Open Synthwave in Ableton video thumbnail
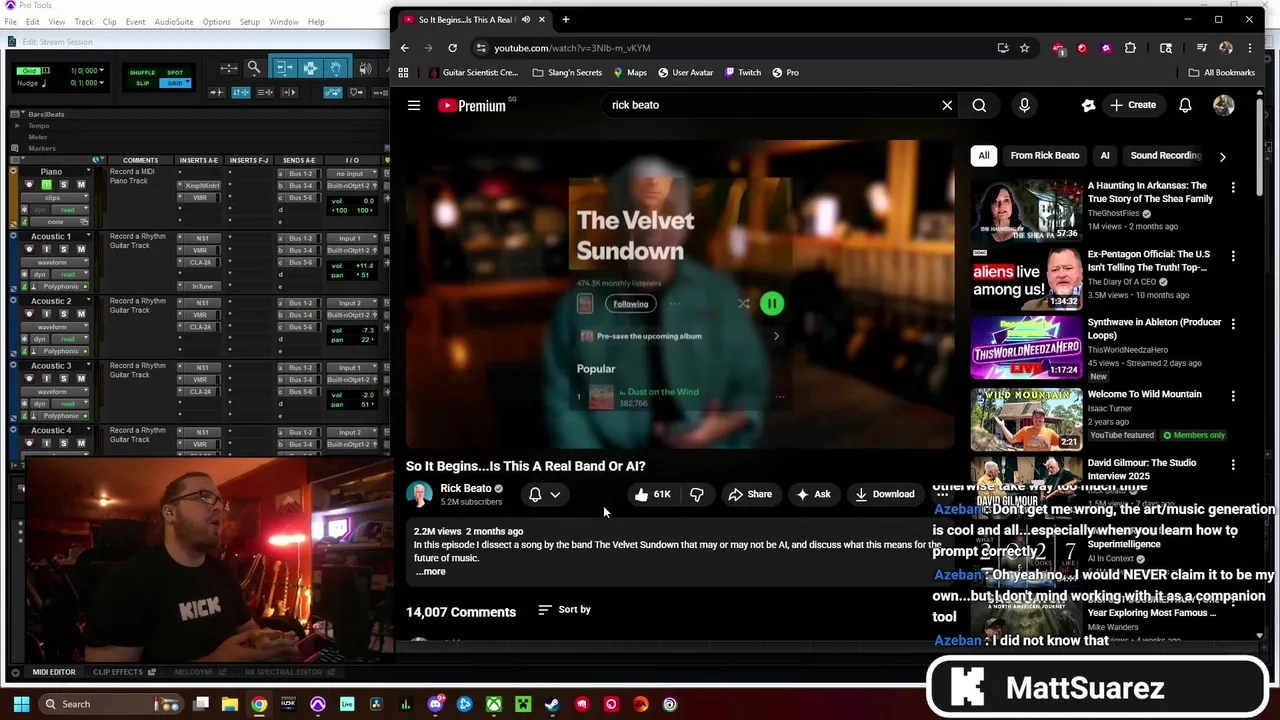 coord(1026,347)
